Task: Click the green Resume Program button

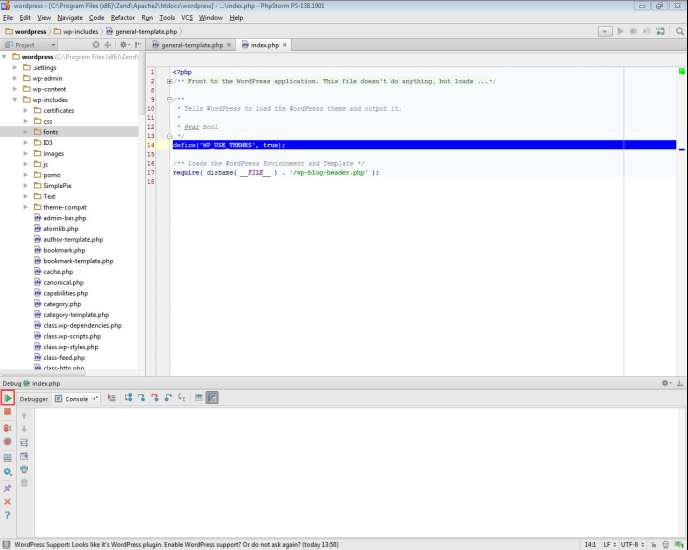Action: point(8,398)
